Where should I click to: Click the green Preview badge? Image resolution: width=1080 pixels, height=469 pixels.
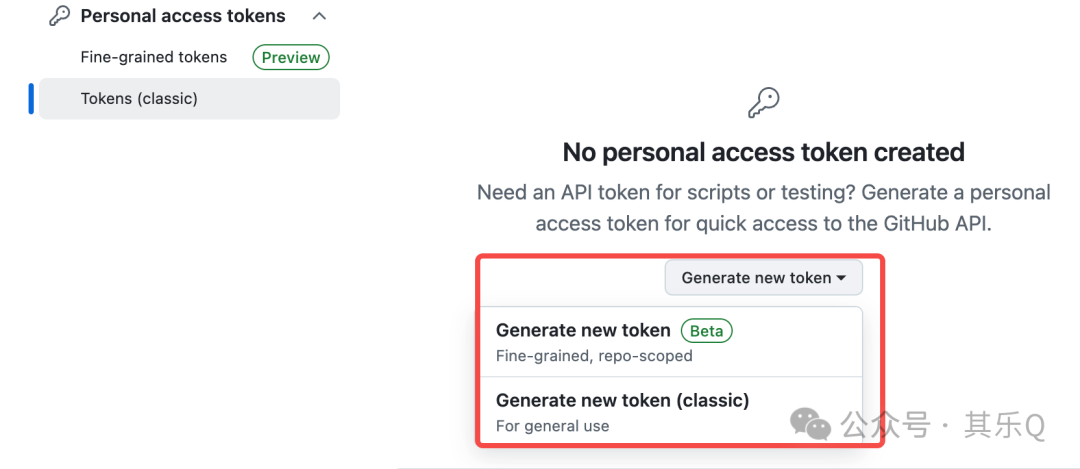tap(291, 58)
